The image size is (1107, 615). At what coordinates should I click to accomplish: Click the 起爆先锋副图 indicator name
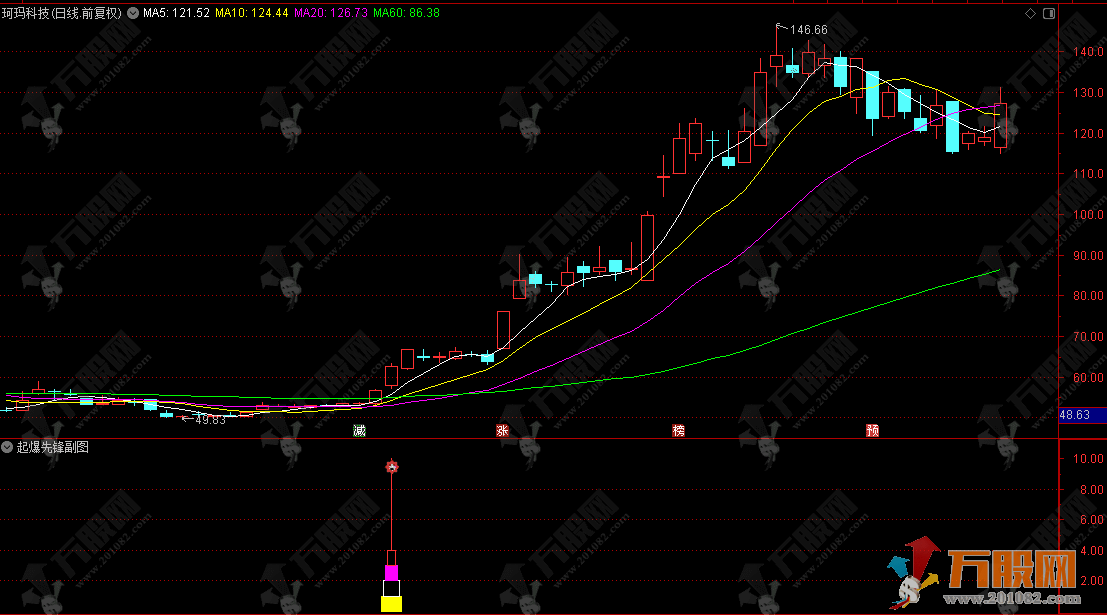[52, 447]
